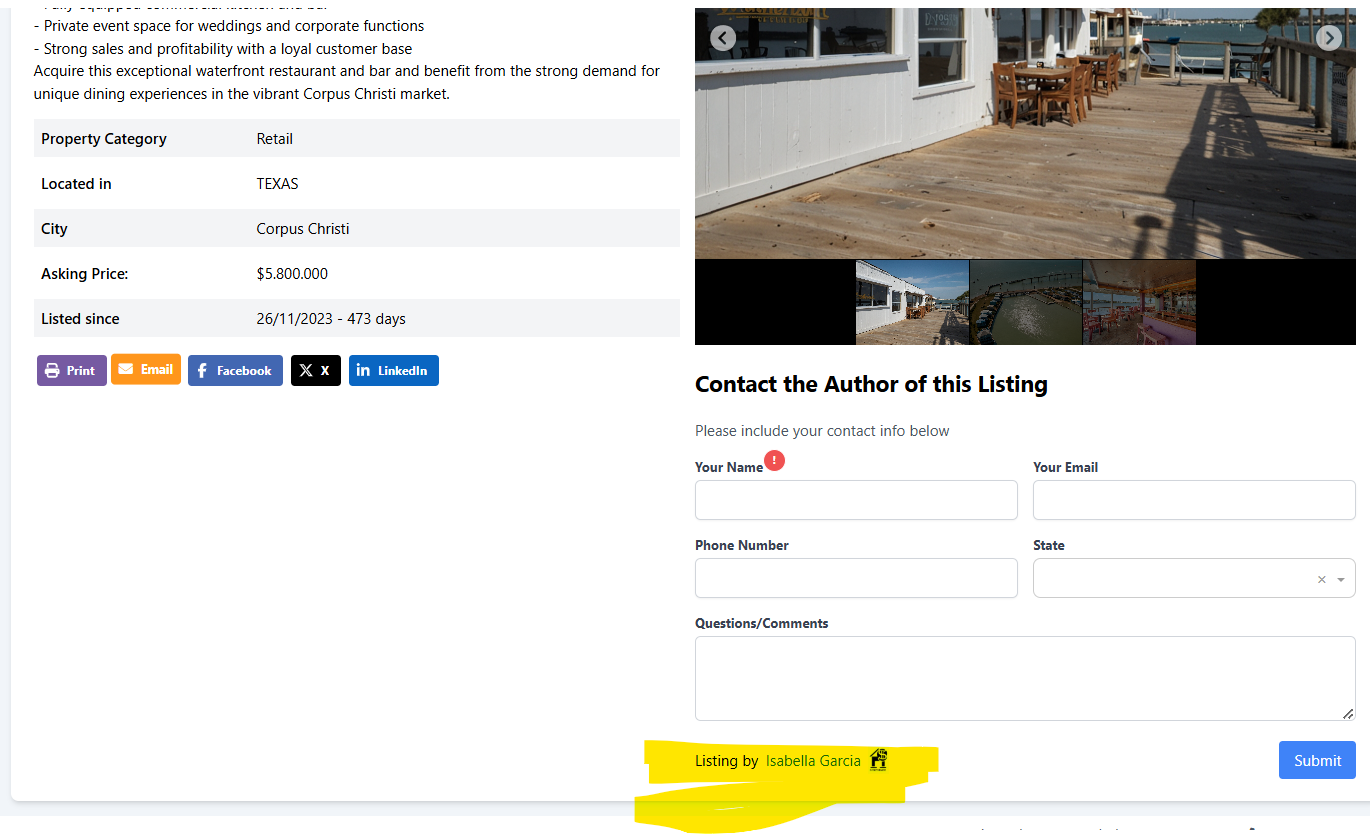1370x835 pixels.
Task: Click the Print share button
Action: coord(71,371)
